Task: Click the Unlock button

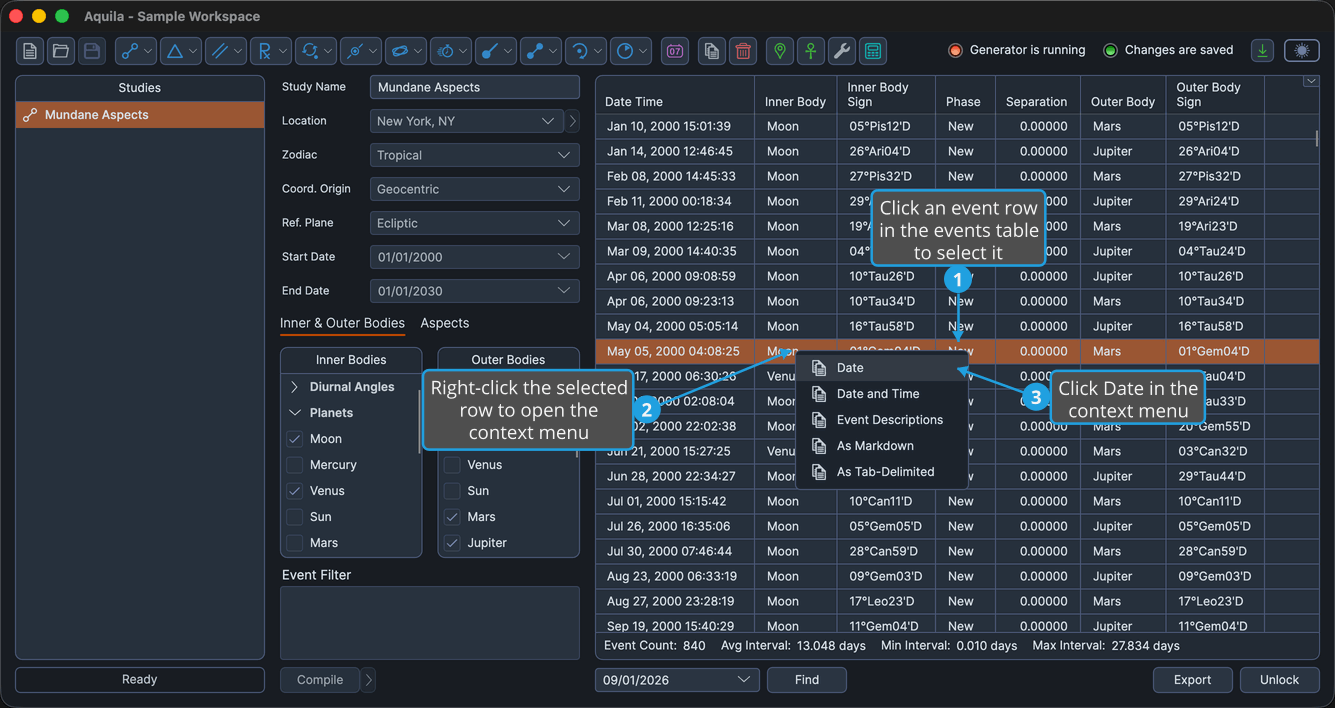Action: pyautogui.click(x=1279, y=680)
